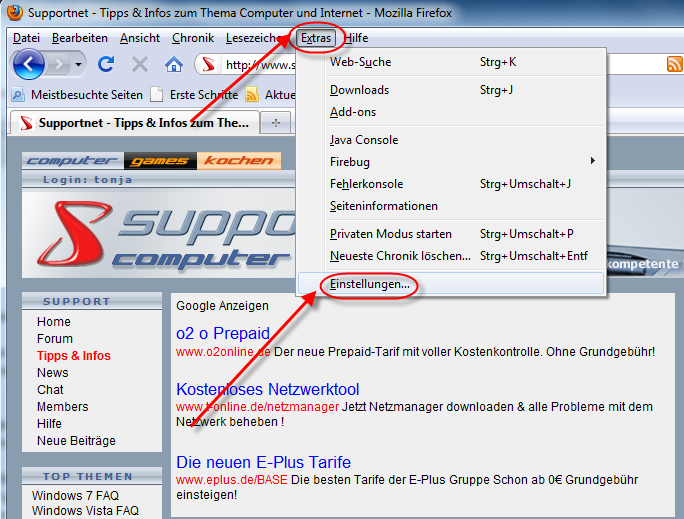Open the Hilfe menu

356,38
